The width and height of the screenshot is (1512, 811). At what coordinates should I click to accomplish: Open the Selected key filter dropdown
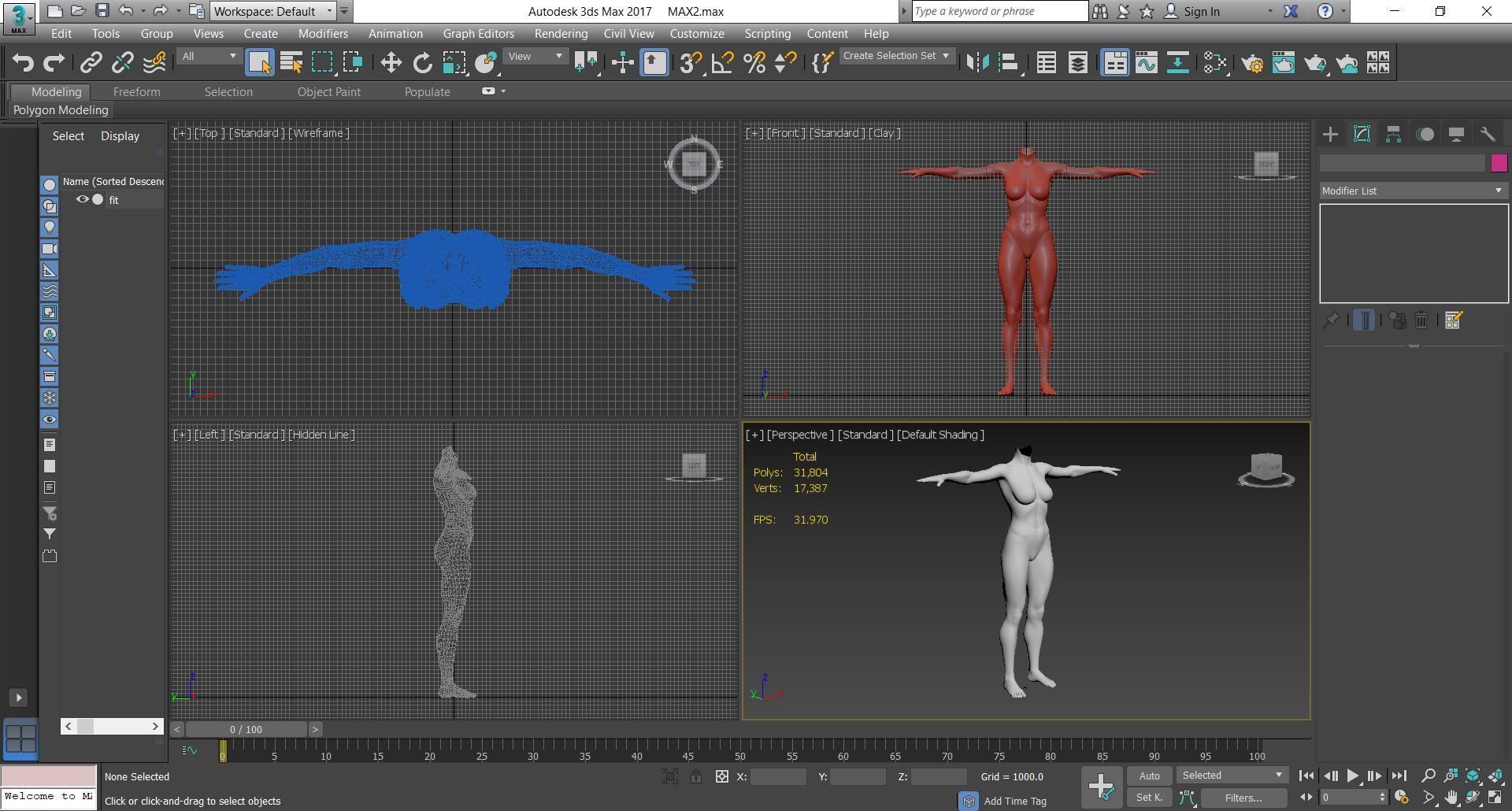[x=1232, y=776]
